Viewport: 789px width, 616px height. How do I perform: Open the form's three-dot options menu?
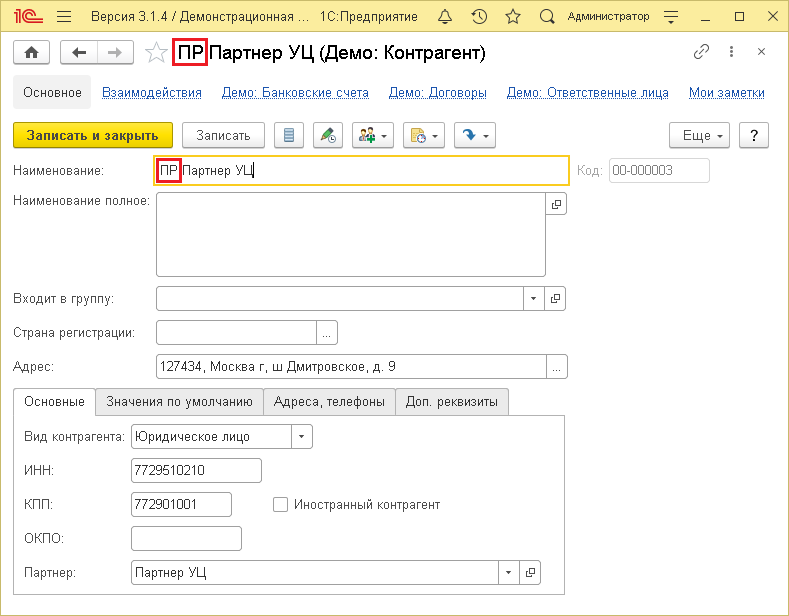click(x=732, y=51)
